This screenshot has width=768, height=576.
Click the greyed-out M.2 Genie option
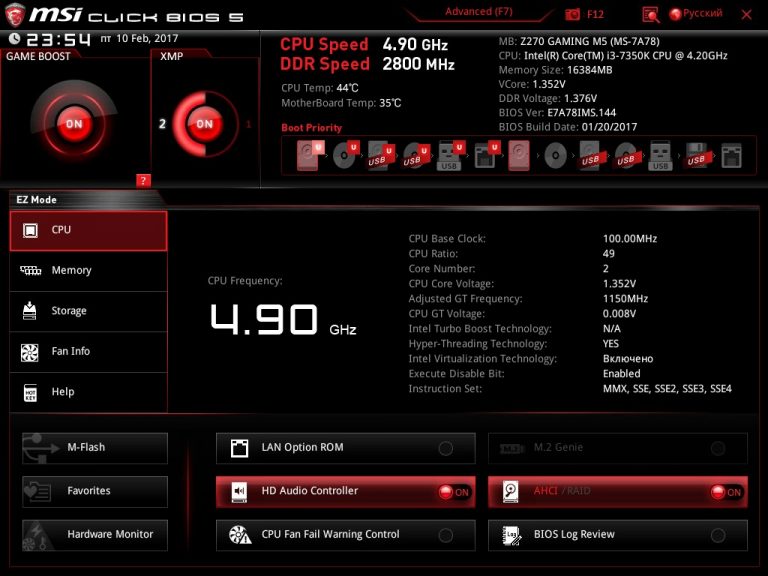618,448
